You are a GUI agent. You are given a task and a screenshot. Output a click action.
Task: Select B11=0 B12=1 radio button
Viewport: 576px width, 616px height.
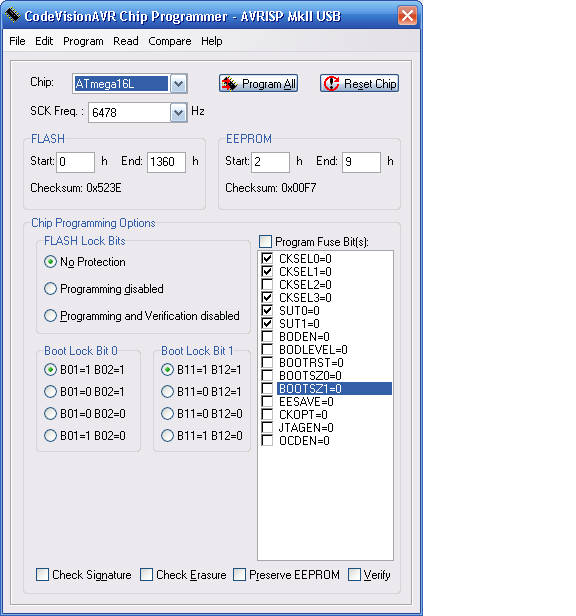[x=167, y=392]
